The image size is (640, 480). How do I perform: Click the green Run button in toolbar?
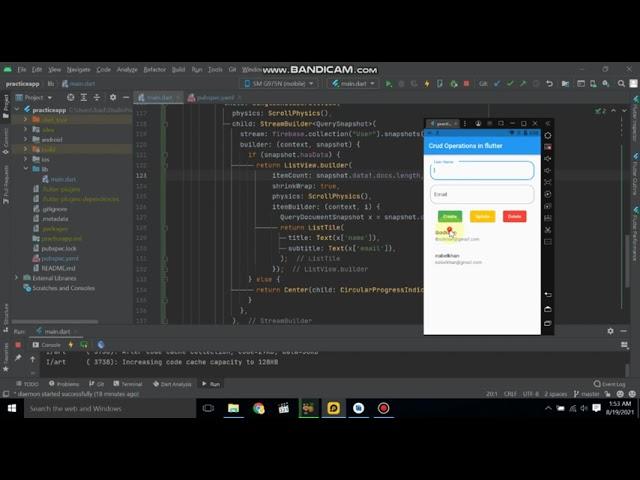389,84
